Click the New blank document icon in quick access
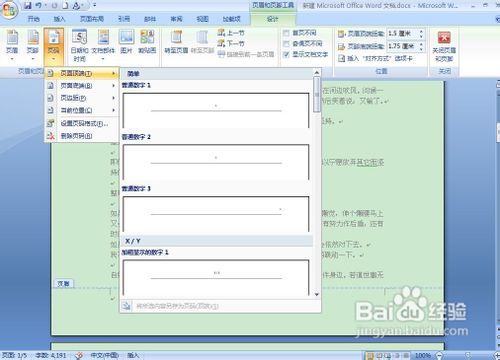 pos(66,5)
